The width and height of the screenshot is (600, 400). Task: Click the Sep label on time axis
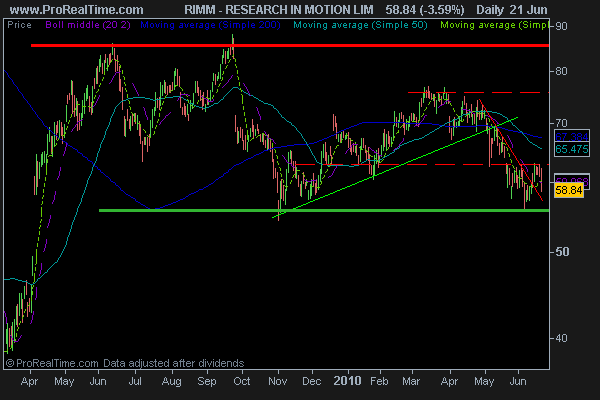pyautogui.click(x=207, y=381)
